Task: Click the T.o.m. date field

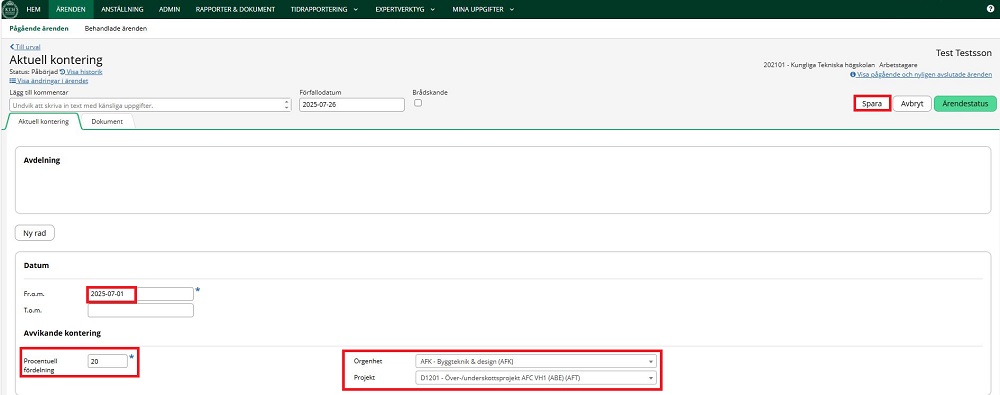Action: 140,310
